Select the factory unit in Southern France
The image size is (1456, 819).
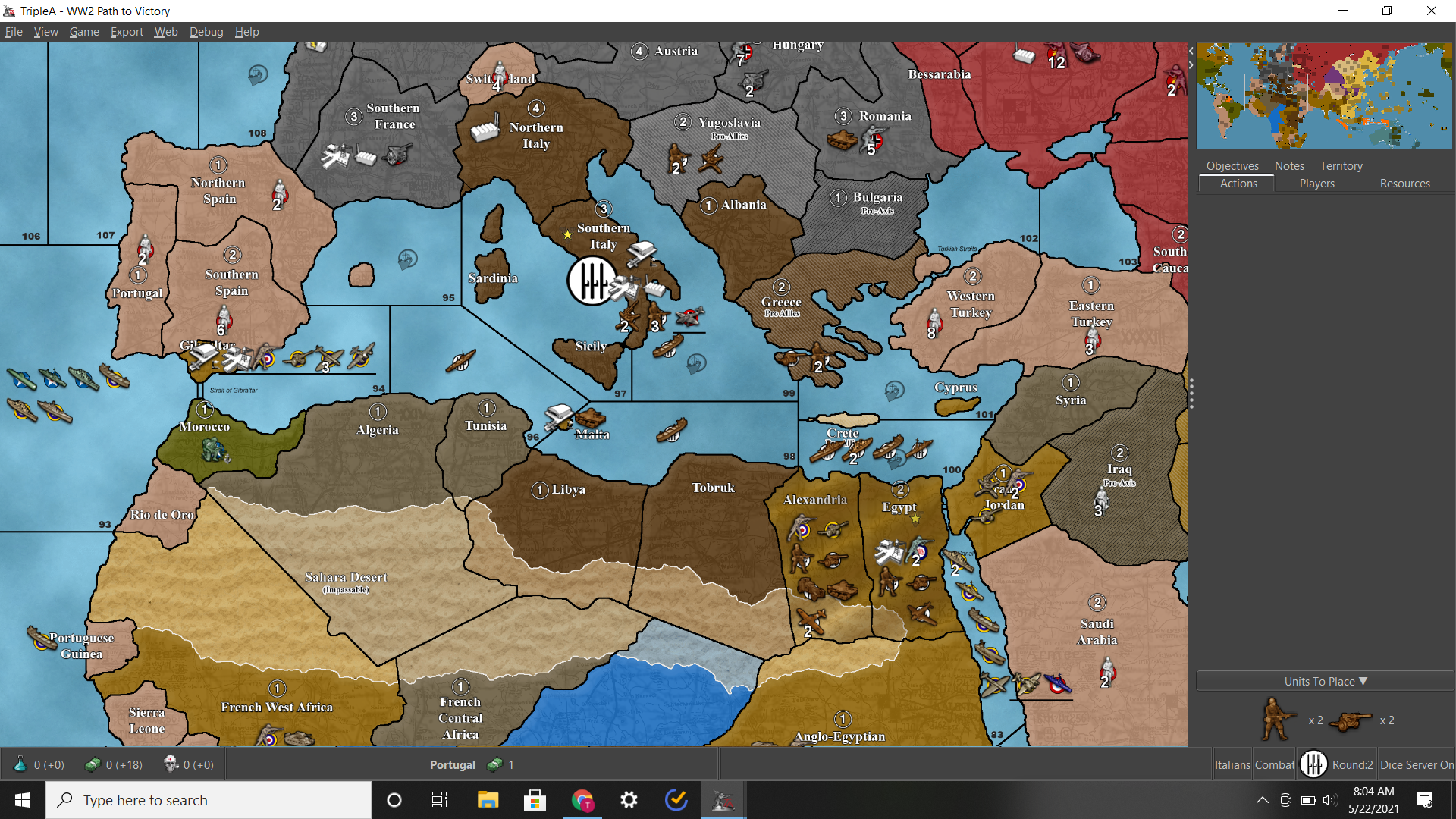point(366,158)
